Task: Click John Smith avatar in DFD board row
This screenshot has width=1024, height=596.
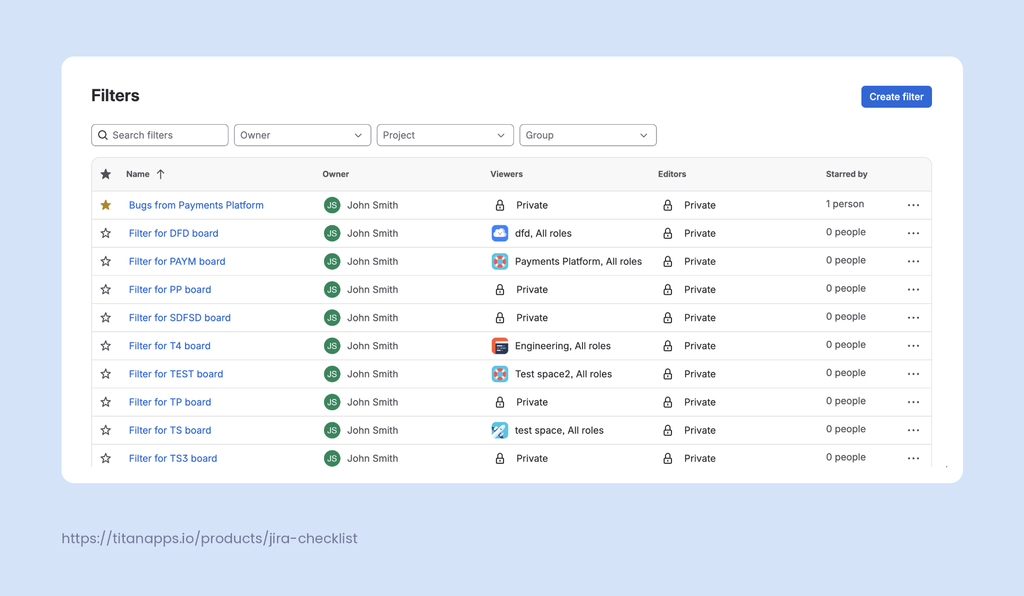Action: click(x=332, y=233)
